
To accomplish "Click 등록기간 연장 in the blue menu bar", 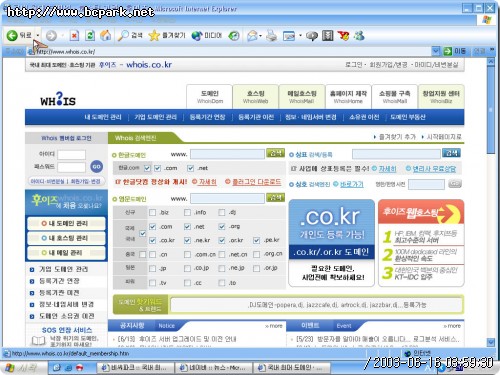I will [207, 117].
